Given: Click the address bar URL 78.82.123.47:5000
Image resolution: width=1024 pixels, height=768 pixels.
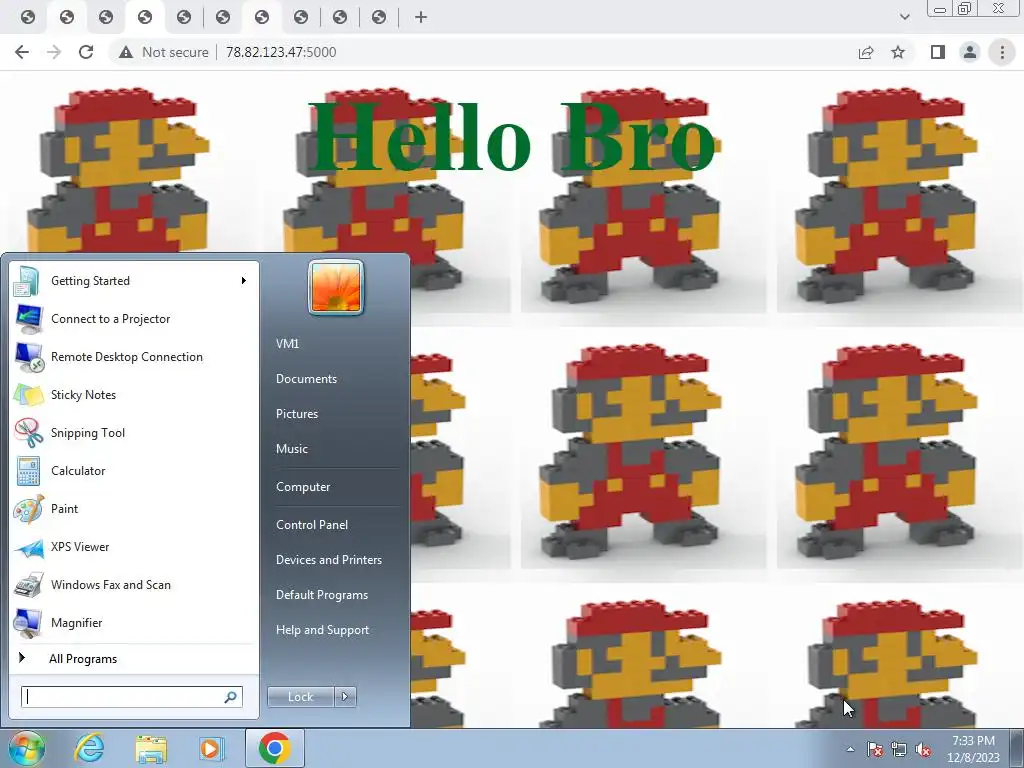Looking at the screenshot, I should (281, 52).
